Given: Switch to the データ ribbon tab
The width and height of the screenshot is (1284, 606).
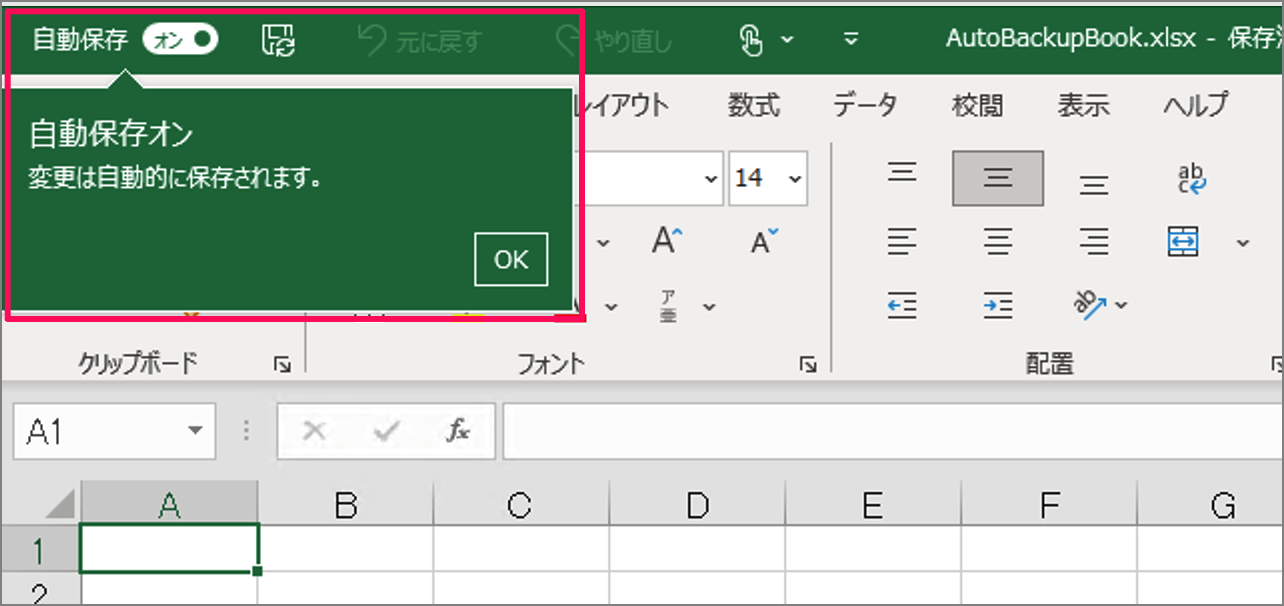Looking at the screenshot, I should pyautogui.click(x=866, y=104).
